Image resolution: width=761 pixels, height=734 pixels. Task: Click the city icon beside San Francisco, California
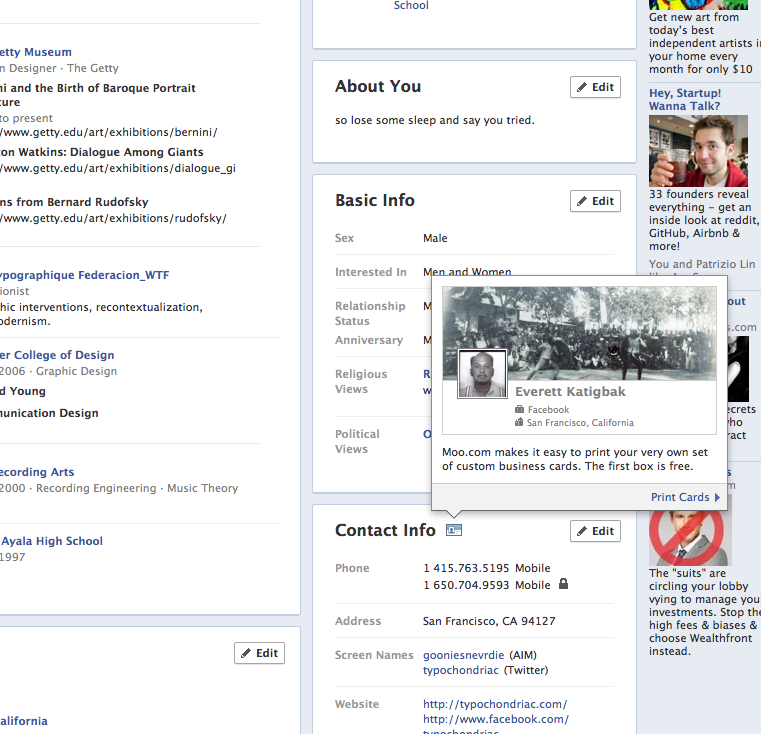(x=519, y=422)
